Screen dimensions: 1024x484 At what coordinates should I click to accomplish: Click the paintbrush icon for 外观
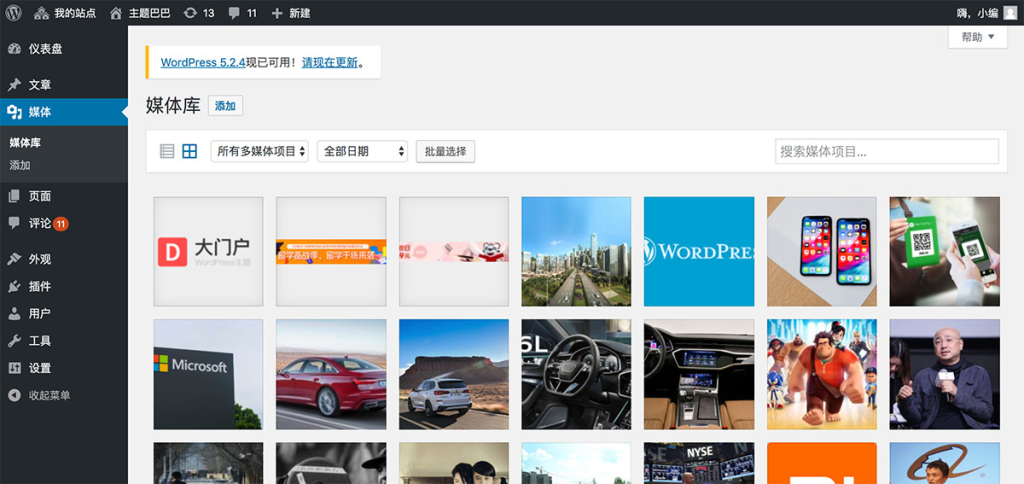pos(14,259)
